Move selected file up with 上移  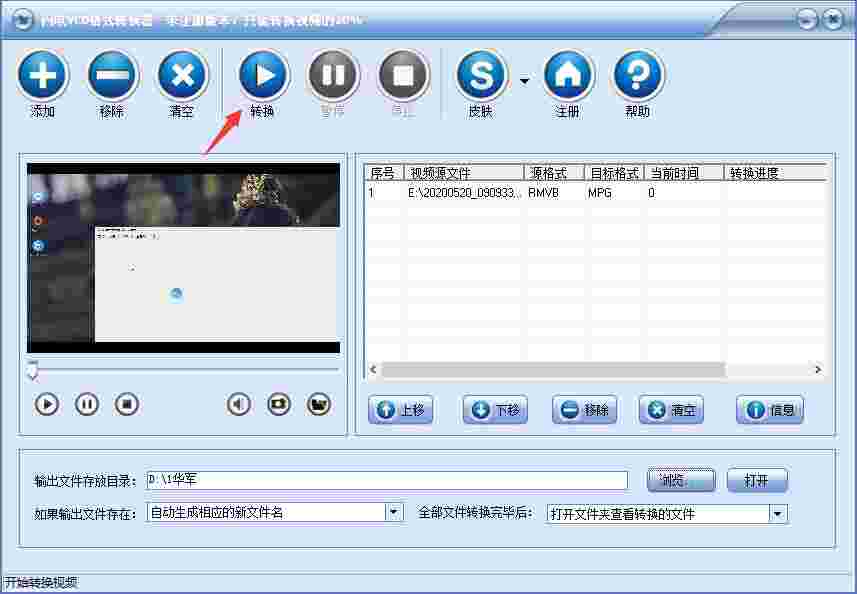point(400,410)
